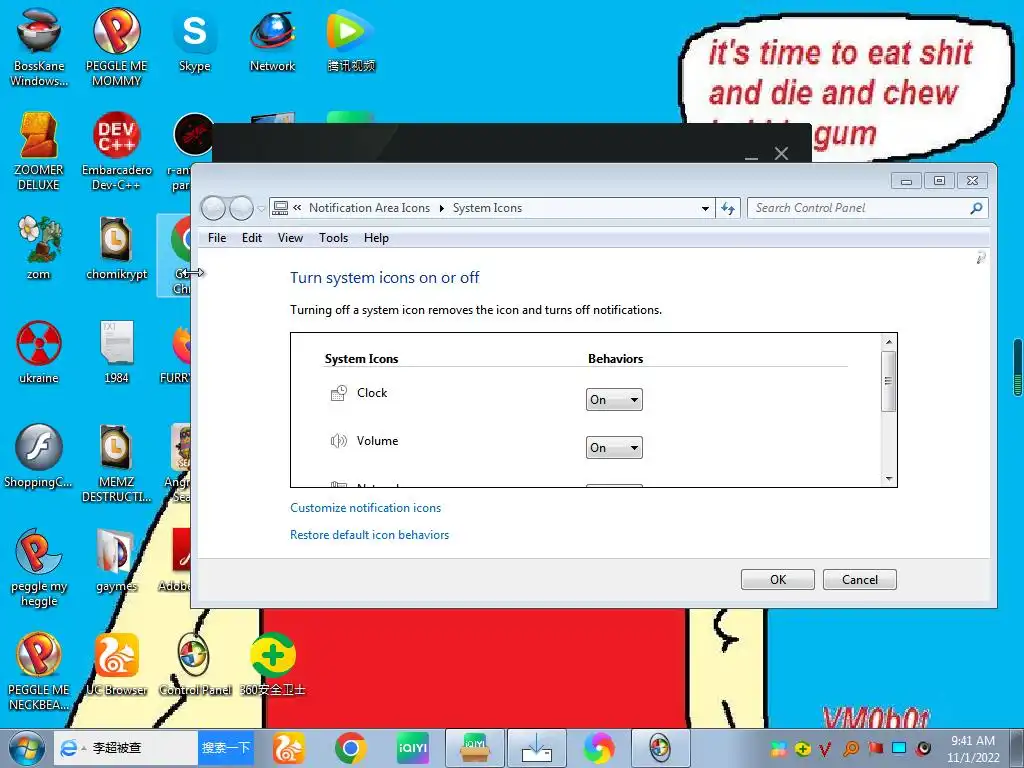Open 360安全卫士 desktop shortcut
The image size is (1024, 768).
(x=272, y=663)
